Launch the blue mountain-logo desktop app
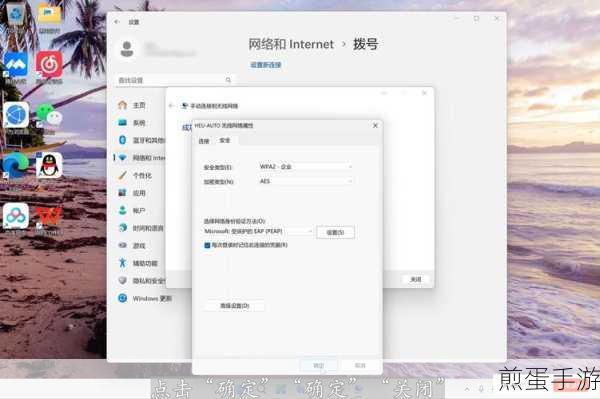Viewport: 600px width, 399px height. (15, 64)
